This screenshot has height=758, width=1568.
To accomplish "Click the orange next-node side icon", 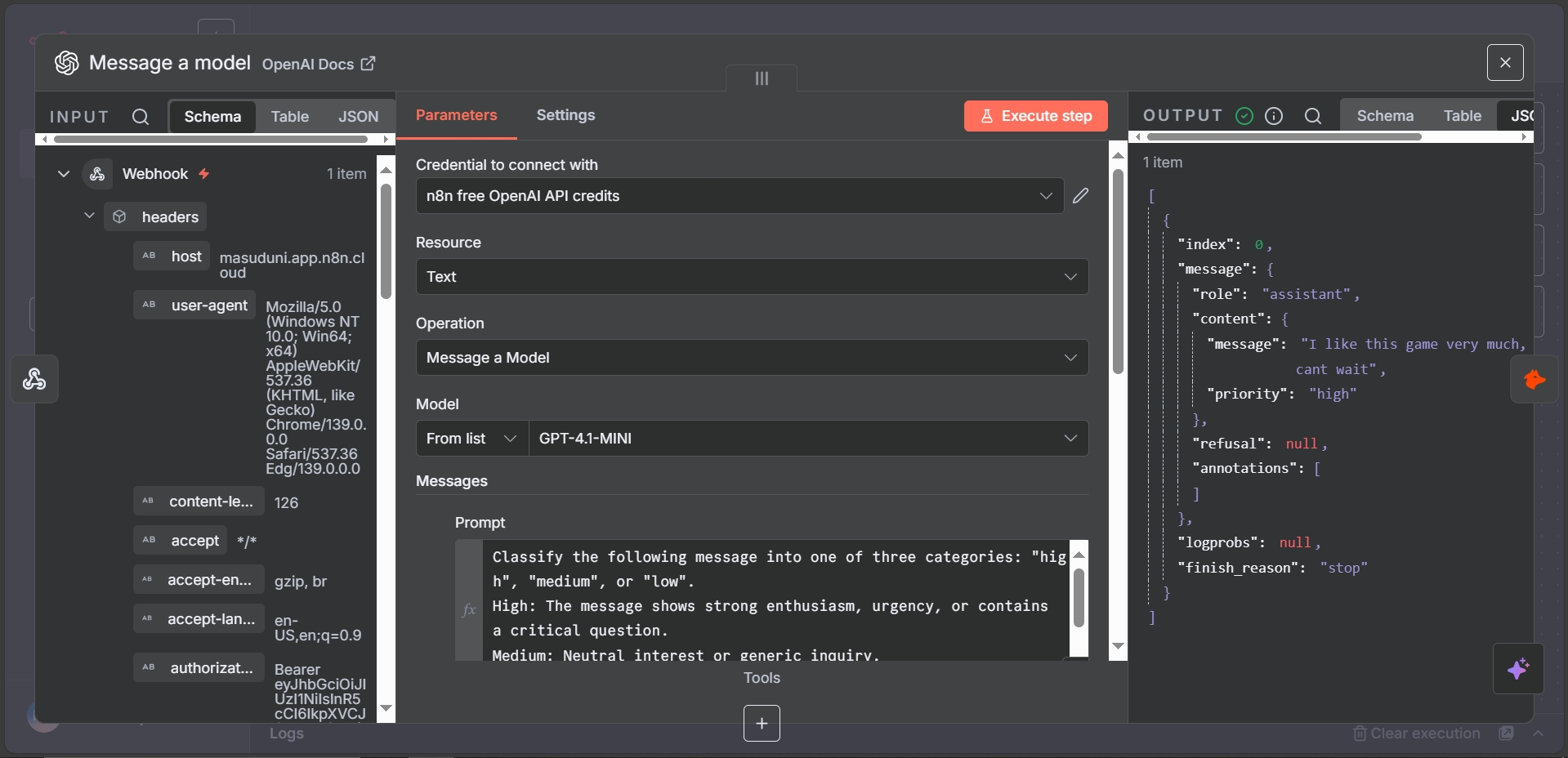I will [x=1534, y=380].
